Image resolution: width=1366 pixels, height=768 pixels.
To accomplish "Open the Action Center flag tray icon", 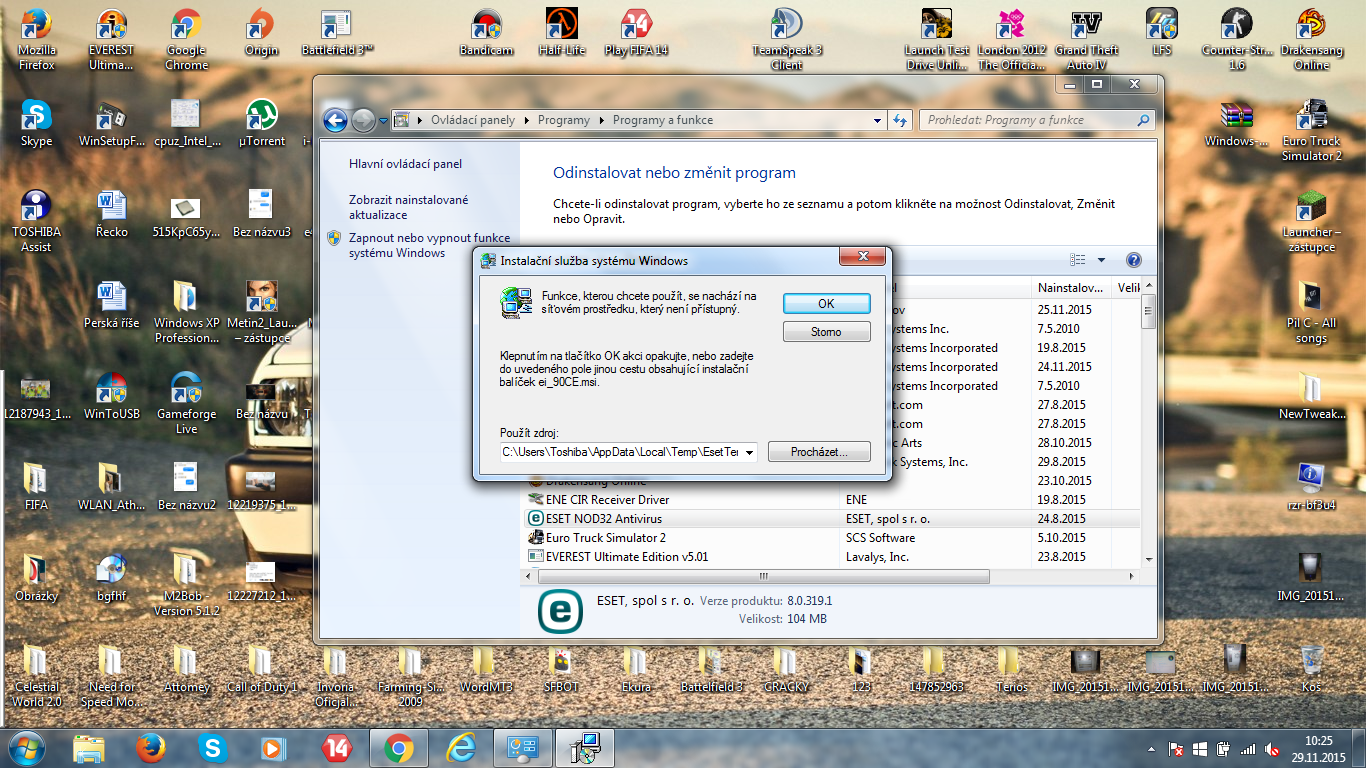I will (x=1177, y=748).
